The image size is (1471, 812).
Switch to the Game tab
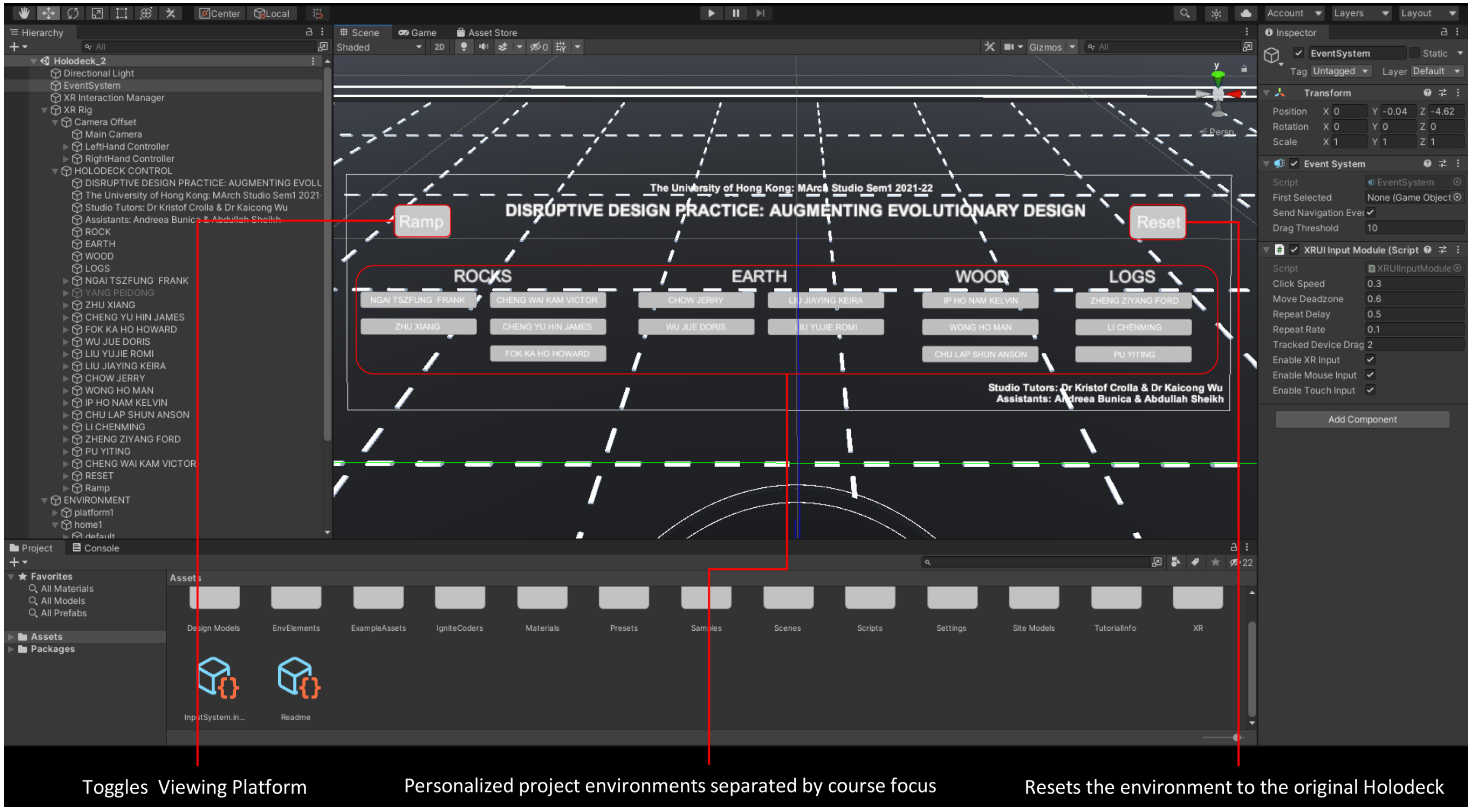(418, 32)
